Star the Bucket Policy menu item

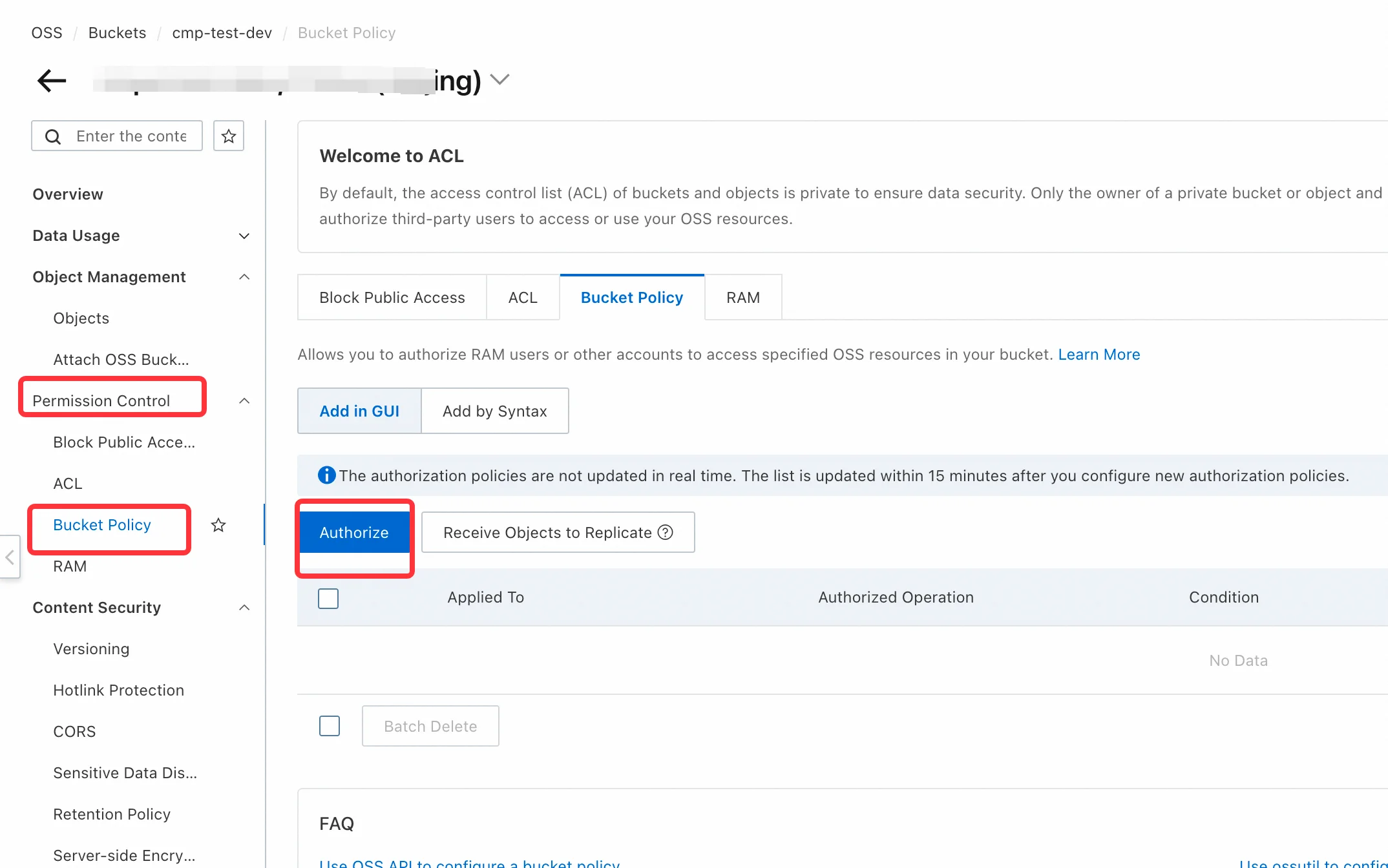(218, 525)
